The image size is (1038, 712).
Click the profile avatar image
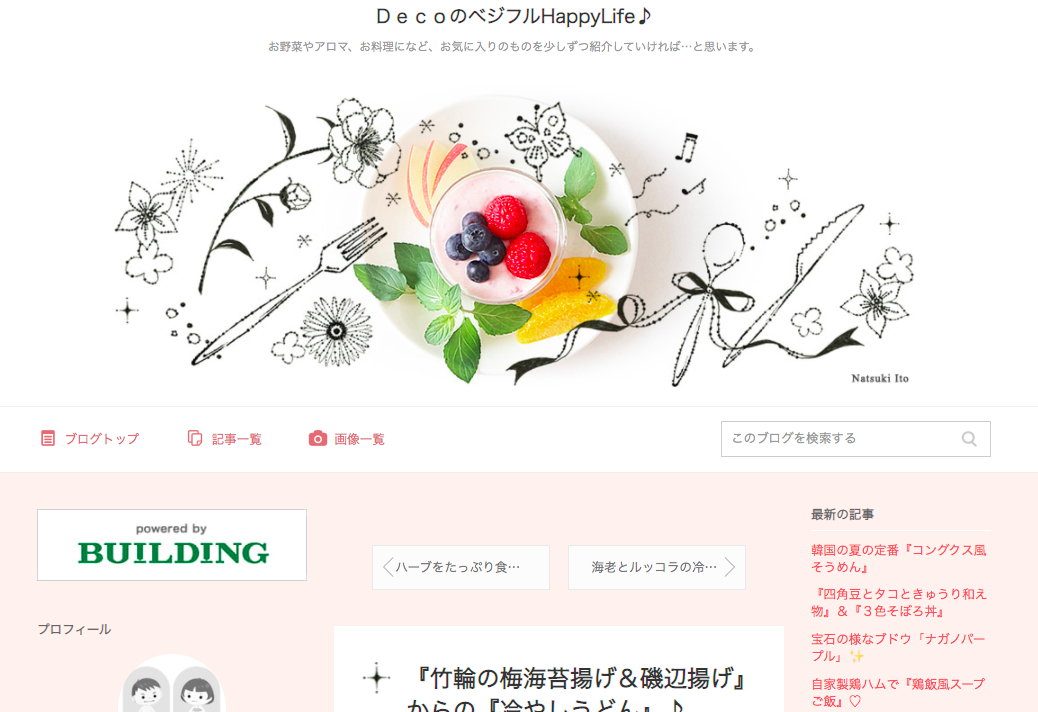[171, 685]
